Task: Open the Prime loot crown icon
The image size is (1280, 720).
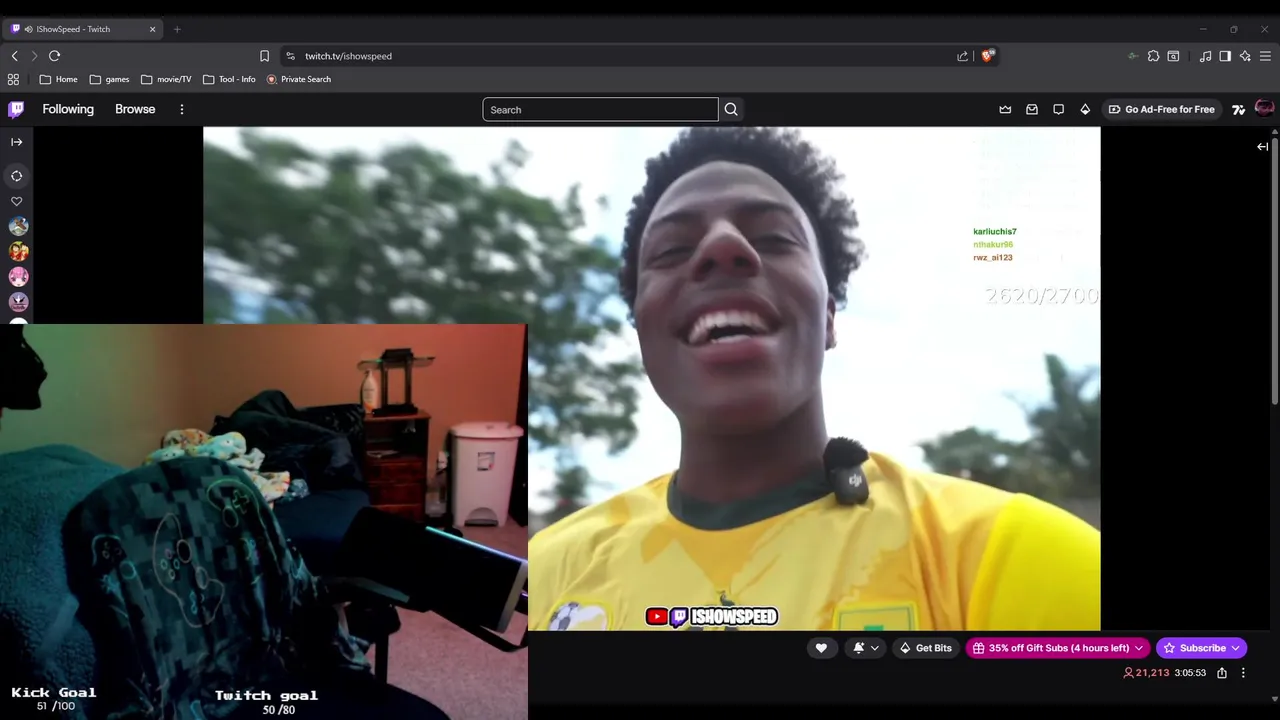Action: pos(1005,109)
